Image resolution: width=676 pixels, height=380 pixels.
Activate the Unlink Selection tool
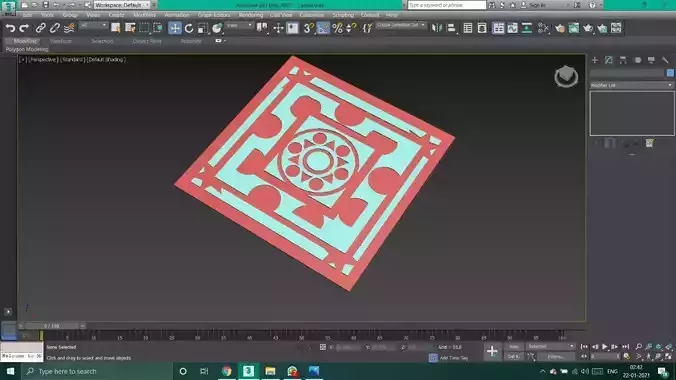coord(54,28)
